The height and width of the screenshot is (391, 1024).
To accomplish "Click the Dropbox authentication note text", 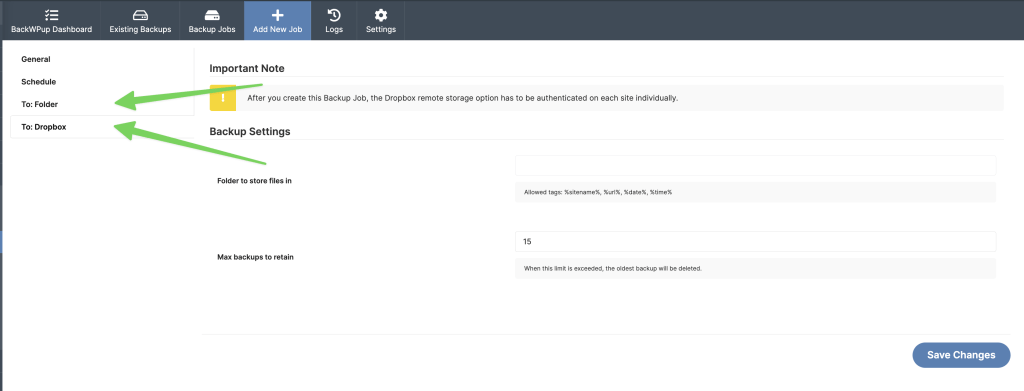I will (x=462, y=99).
